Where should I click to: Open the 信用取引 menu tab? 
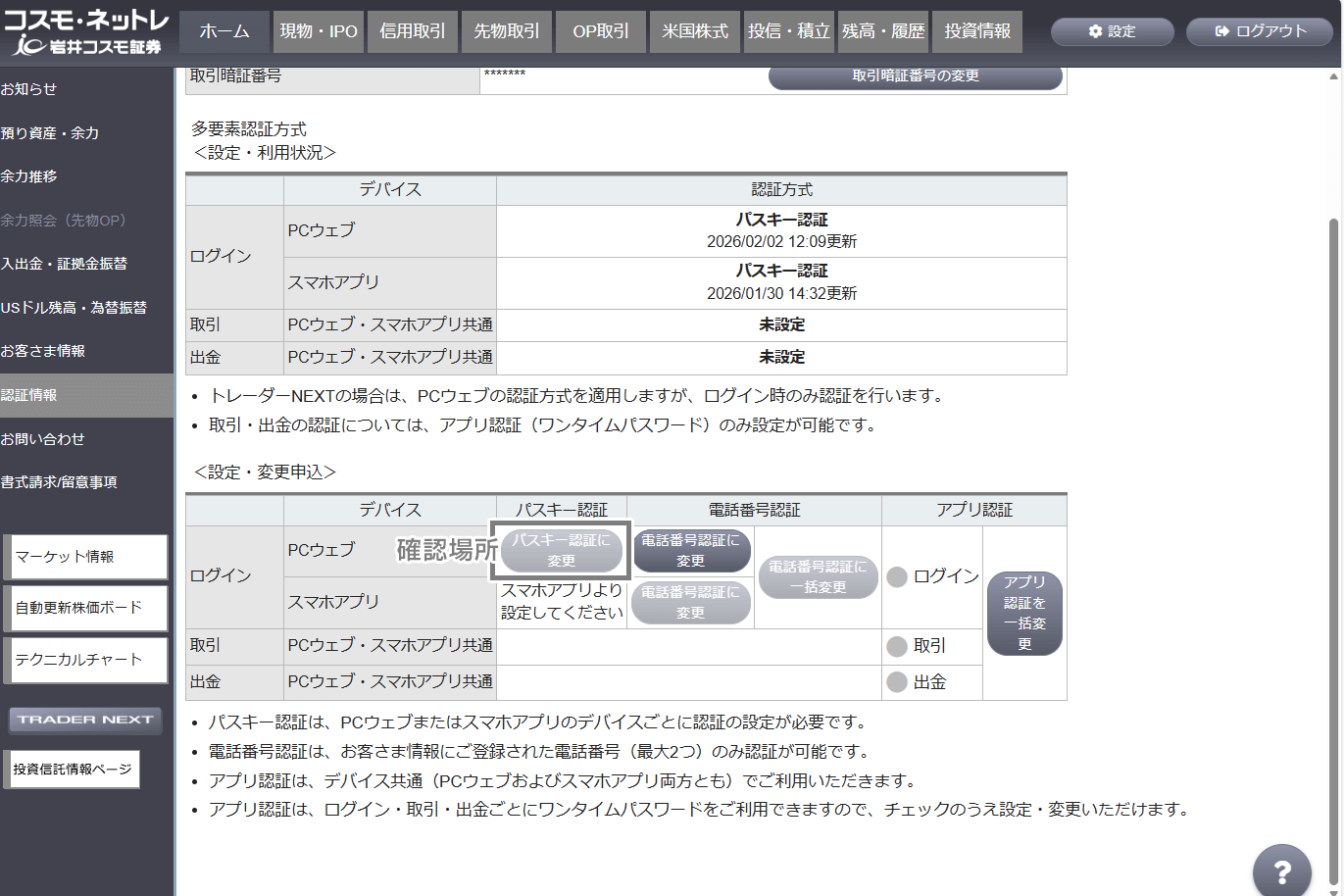pyautogui.click(x=412, y=31)
